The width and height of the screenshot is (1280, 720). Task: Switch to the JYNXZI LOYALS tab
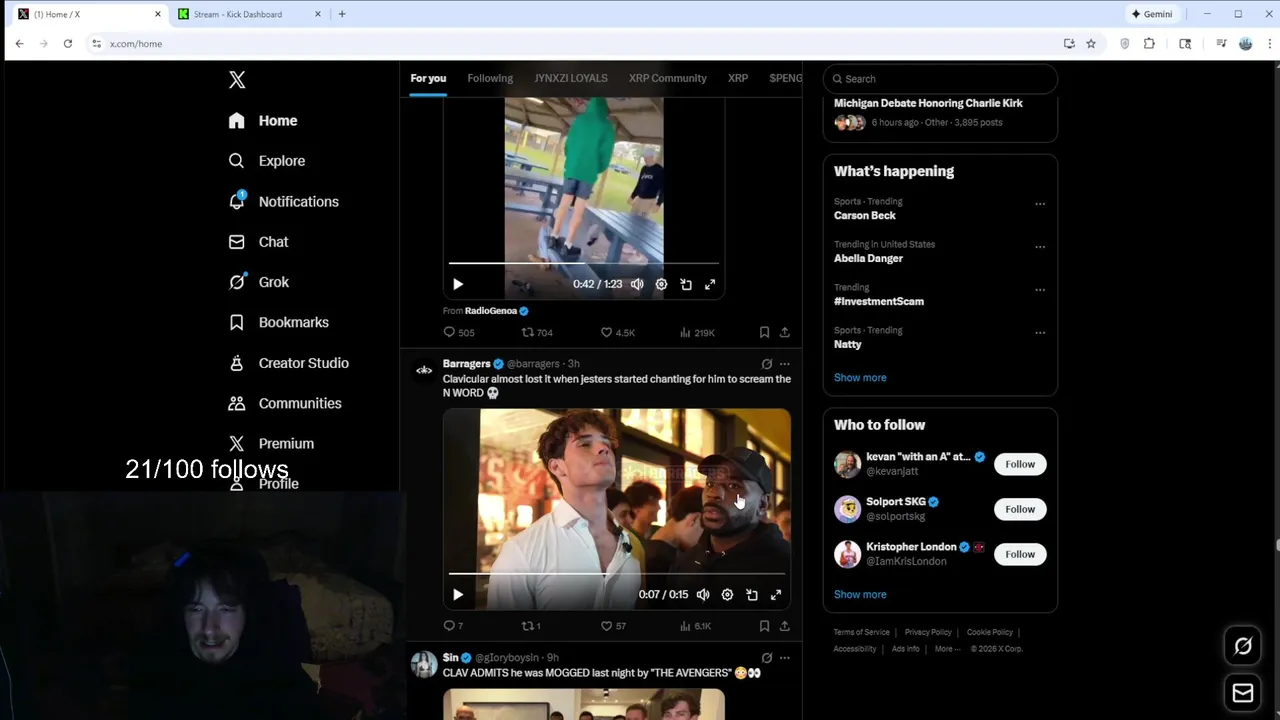pos(571,78)
